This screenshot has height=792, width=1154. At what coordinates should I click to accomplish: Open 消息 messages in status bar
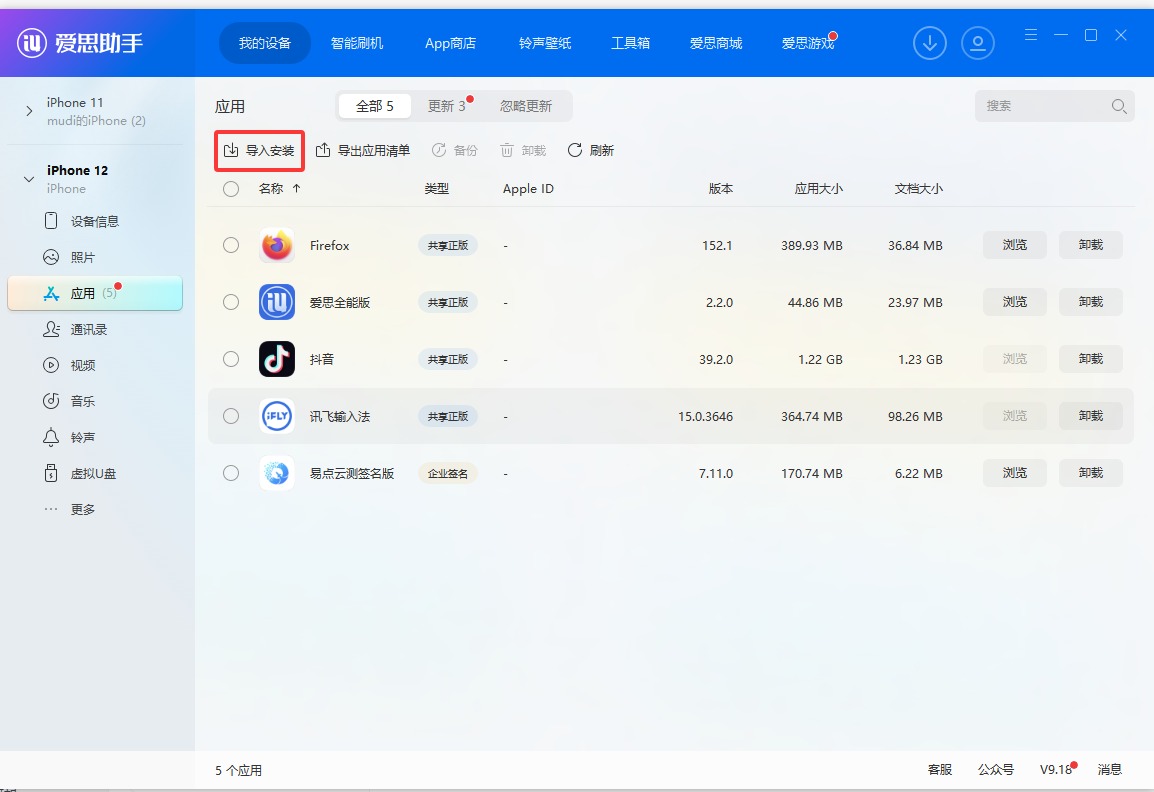tap(1110, 769)
